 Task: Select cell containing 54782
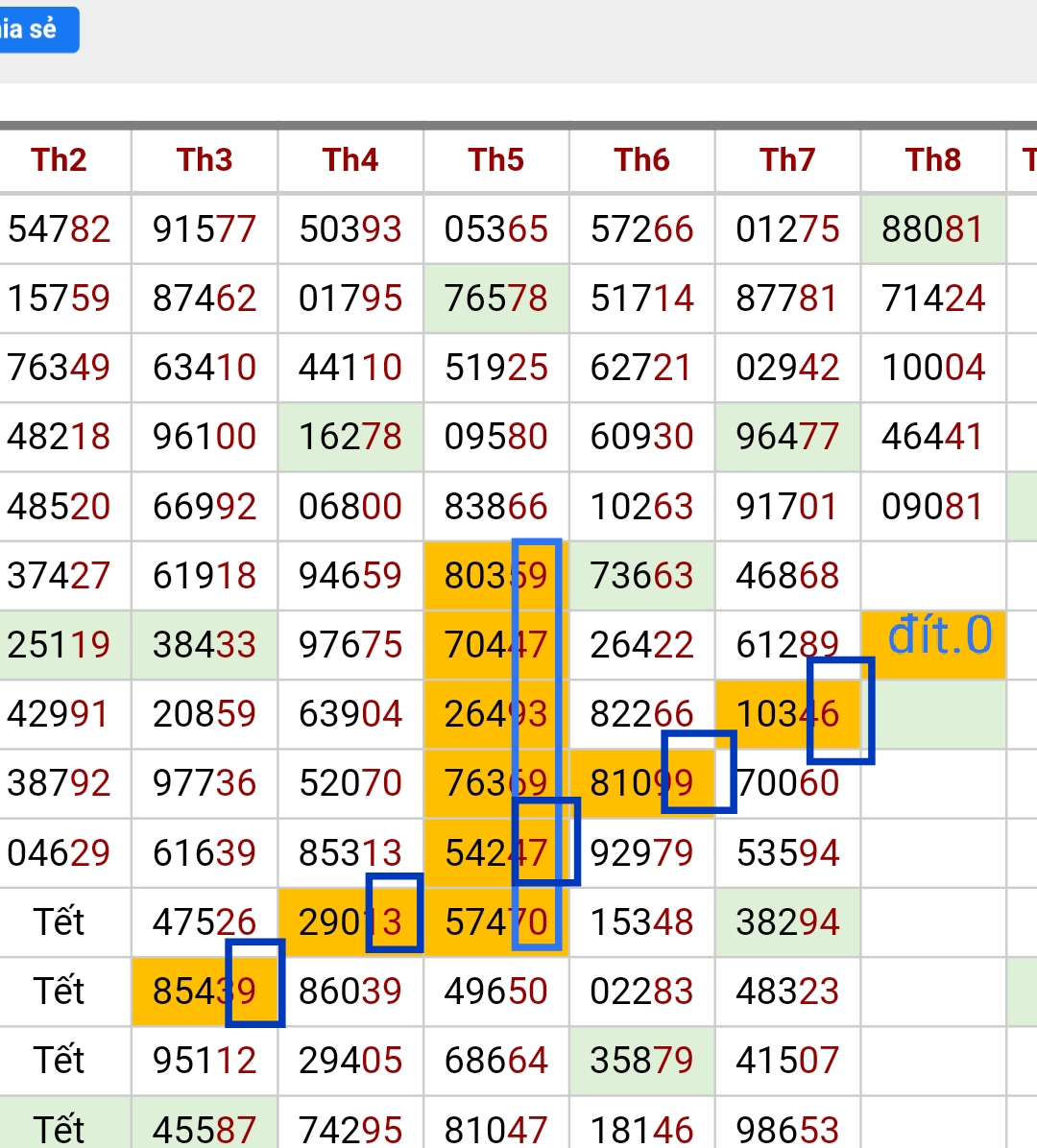point(60,229)
